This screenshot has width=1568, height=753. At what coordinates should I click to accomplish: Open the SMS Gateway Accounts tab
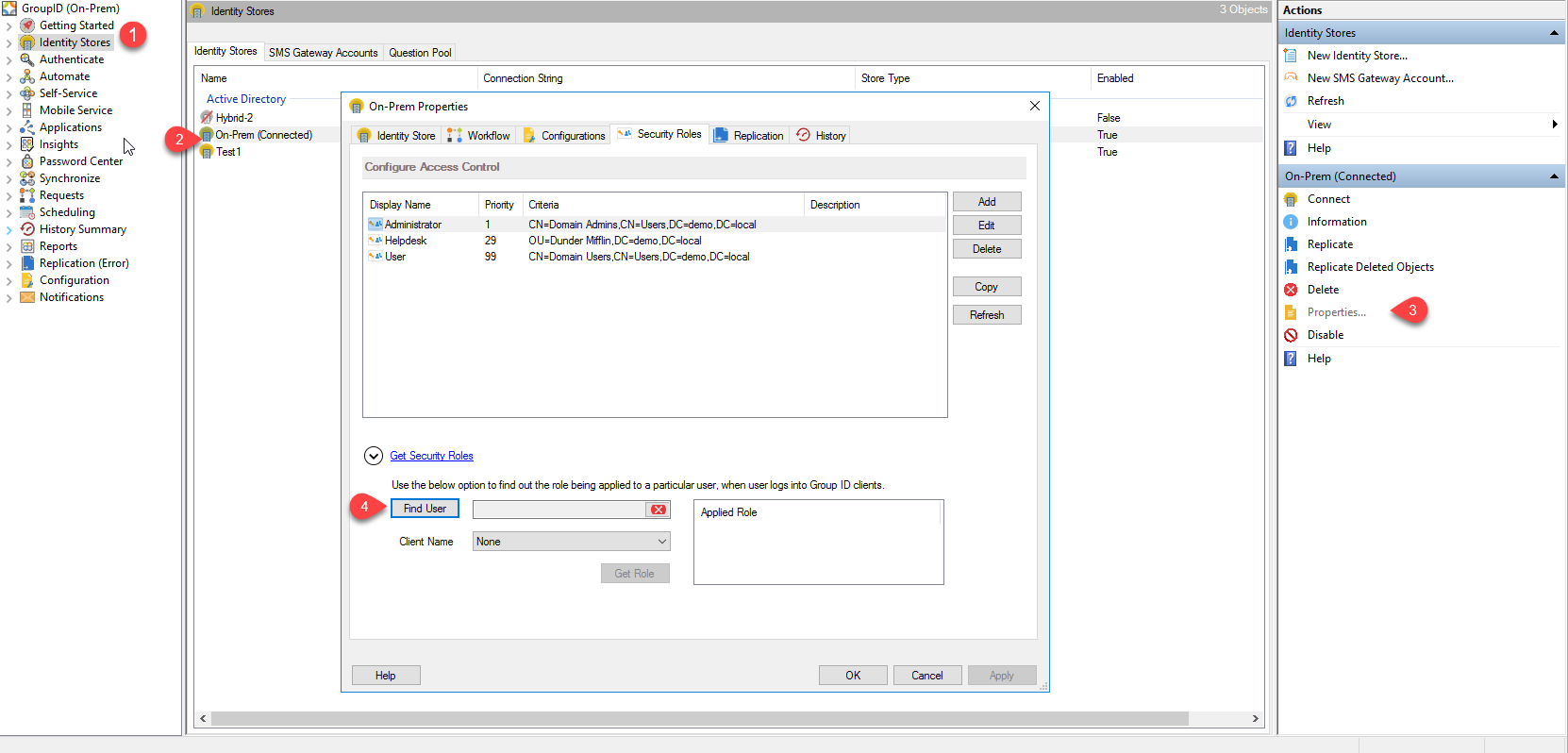(x=323, y=53)
